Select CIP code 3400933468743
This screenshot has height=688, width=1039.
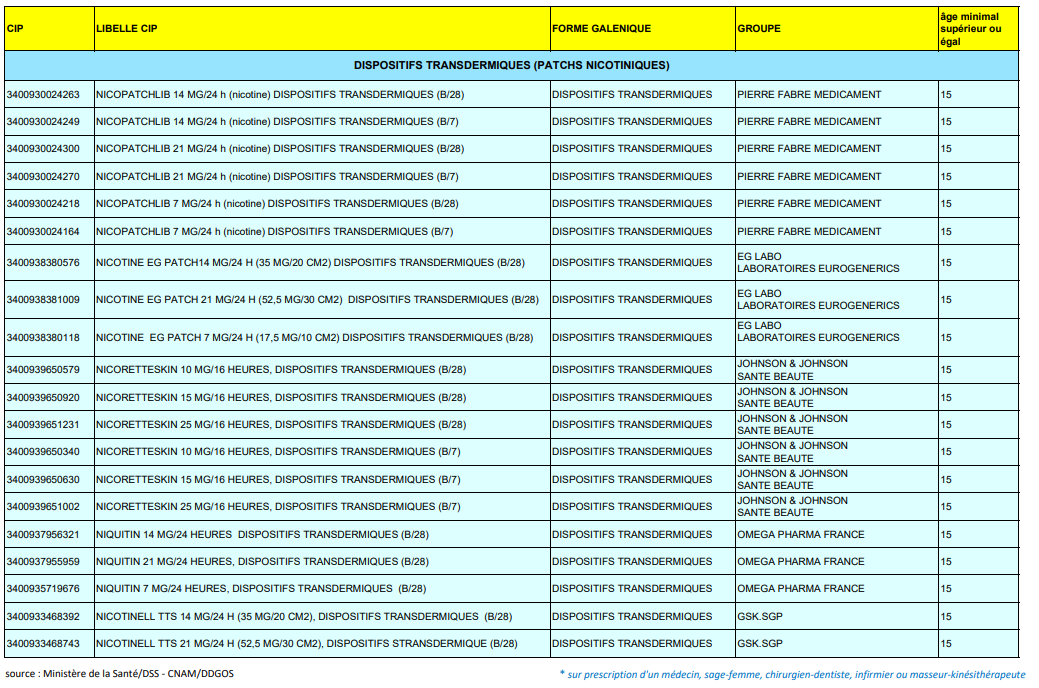click(x=43, y=644)
